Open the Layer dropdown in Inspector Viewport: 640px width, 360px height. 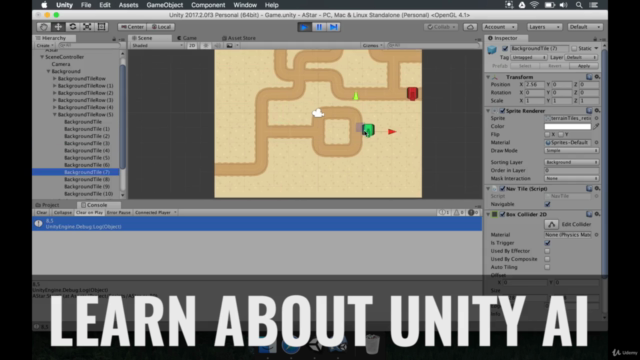[x=582, y=58]
